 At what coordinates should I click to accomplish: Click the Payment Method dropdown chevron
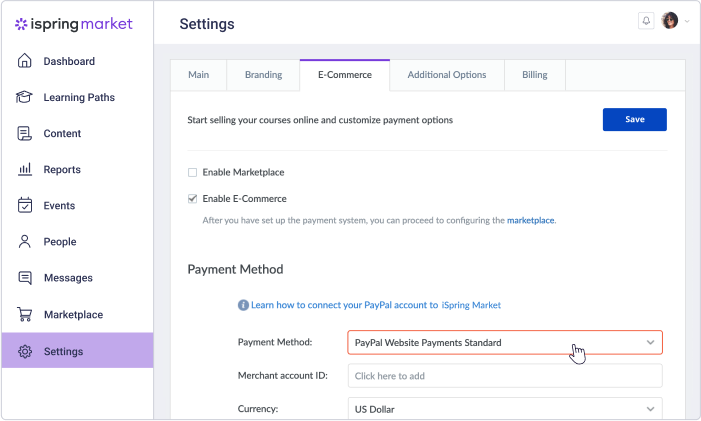tap(650, 343)
